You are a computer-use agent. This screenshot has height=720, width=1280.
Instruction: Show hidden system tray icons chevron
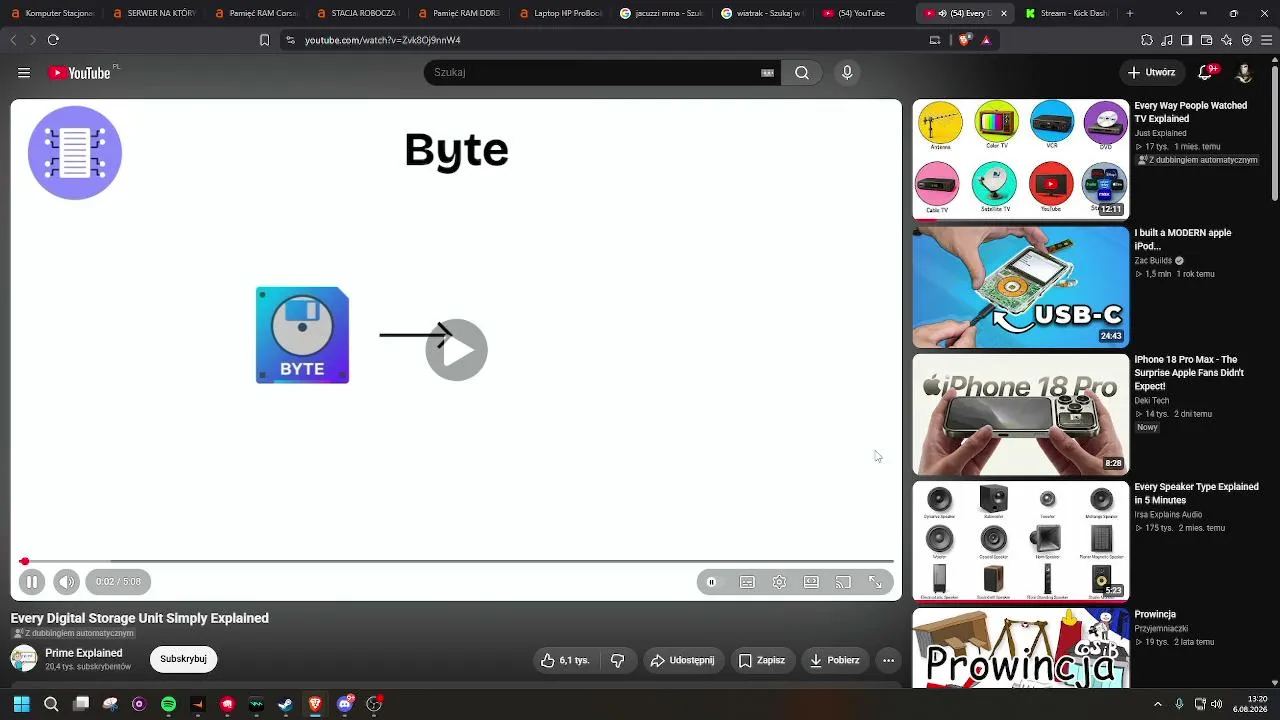(1158, 704)
